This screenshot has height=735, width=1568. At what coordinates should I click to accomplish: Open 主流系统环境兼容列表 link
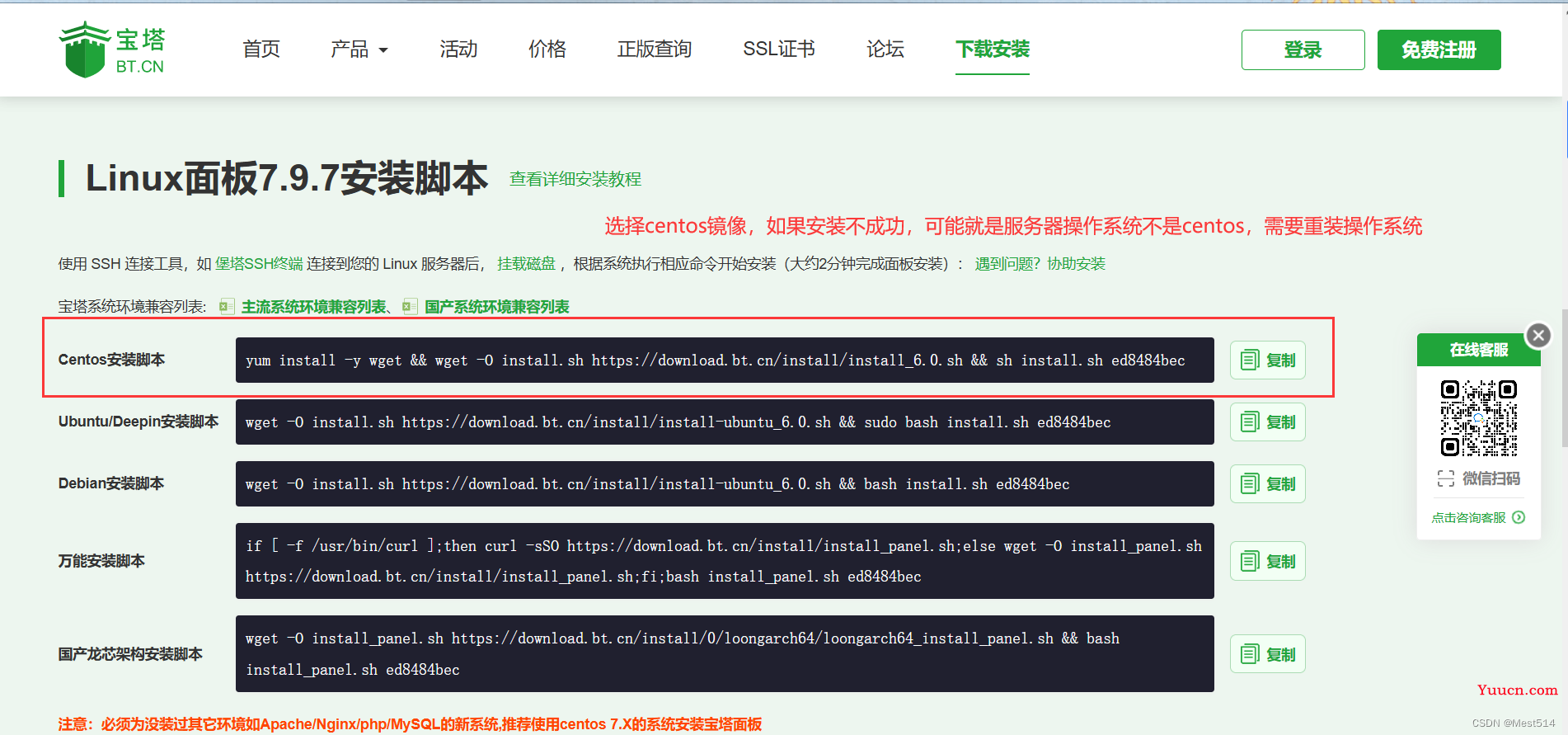(313, 307)
